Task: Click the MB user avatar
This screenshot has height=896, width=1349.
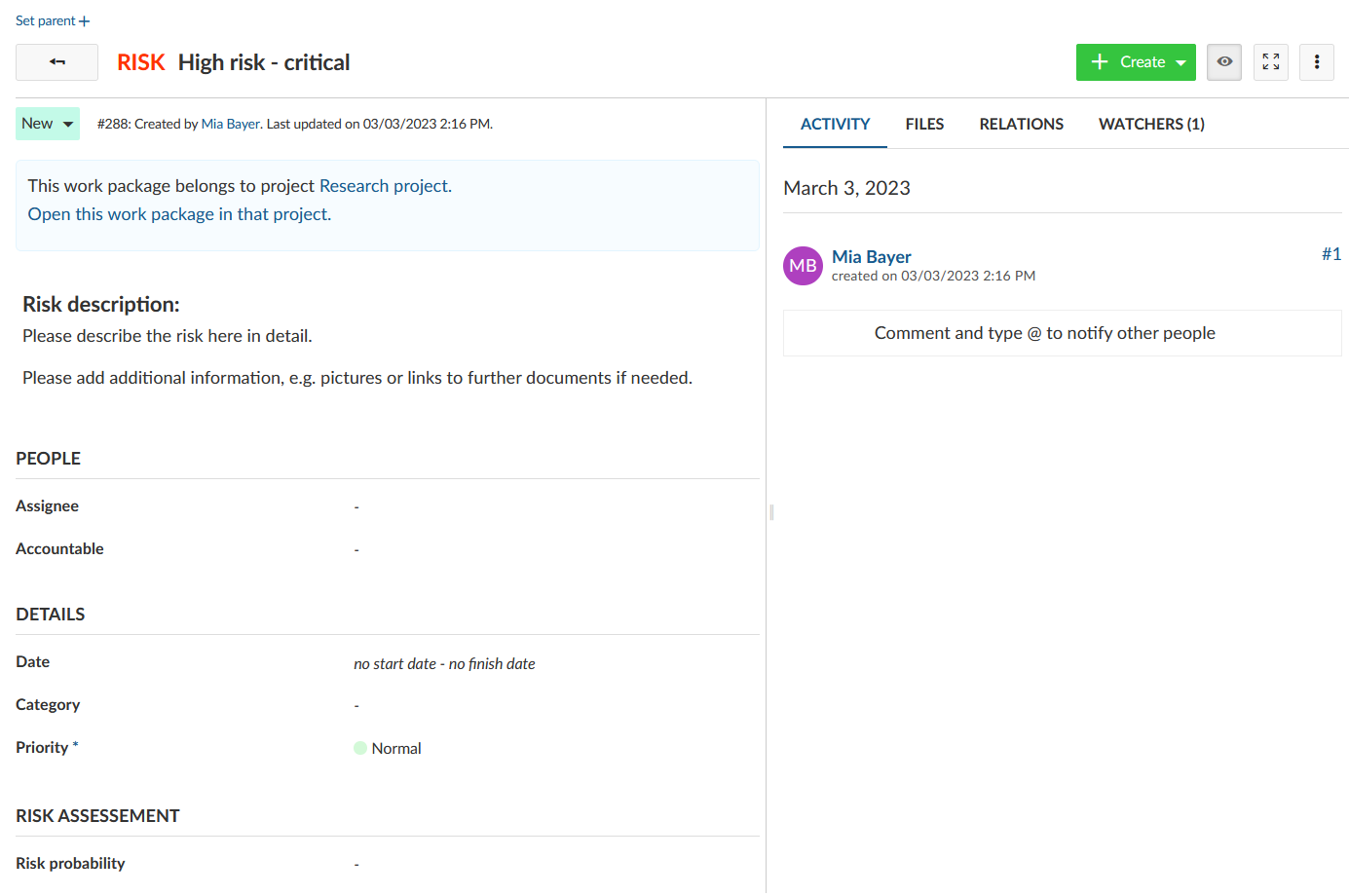Action: point(803,266)
